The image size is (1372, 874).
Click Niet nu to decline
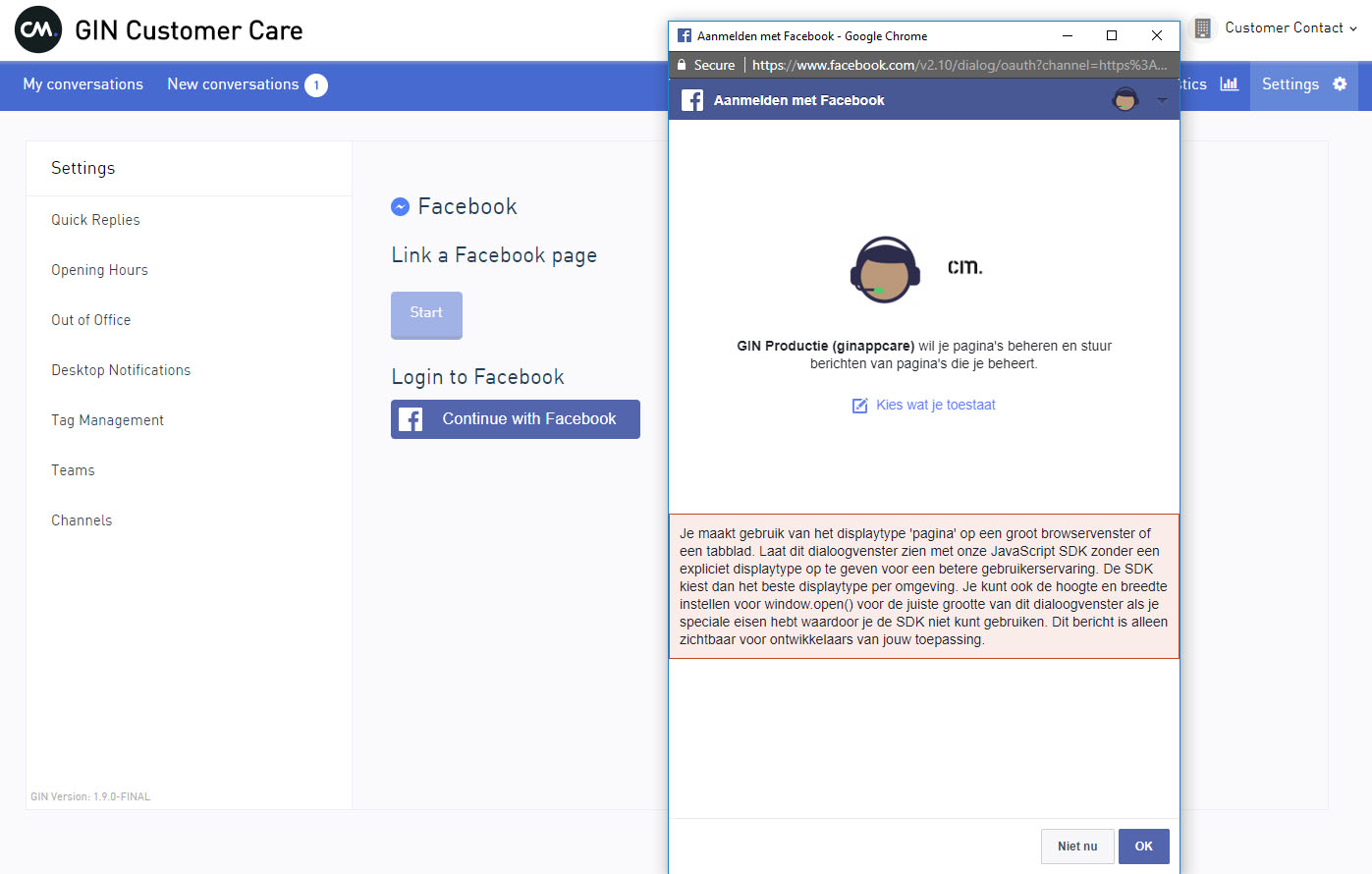pos(1077,847)
